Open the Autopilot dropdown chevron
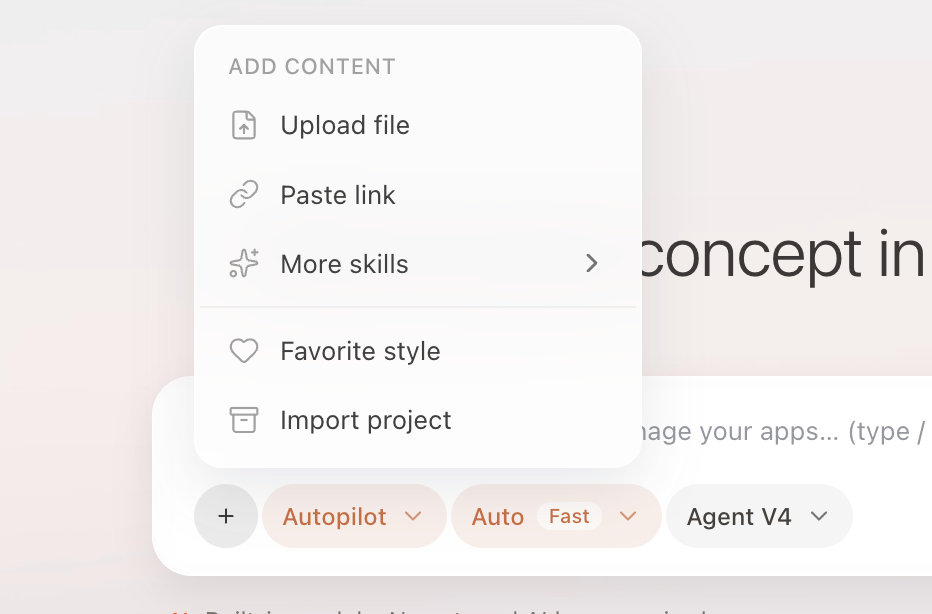Viewport: 932px width, 614px height. [x=413, y=516]
